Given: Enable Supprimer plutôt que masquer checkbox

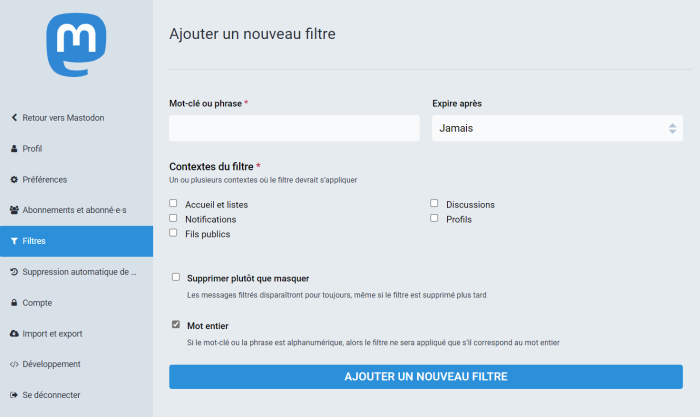Looking at the screenshot, I should (x=176, y=277).
